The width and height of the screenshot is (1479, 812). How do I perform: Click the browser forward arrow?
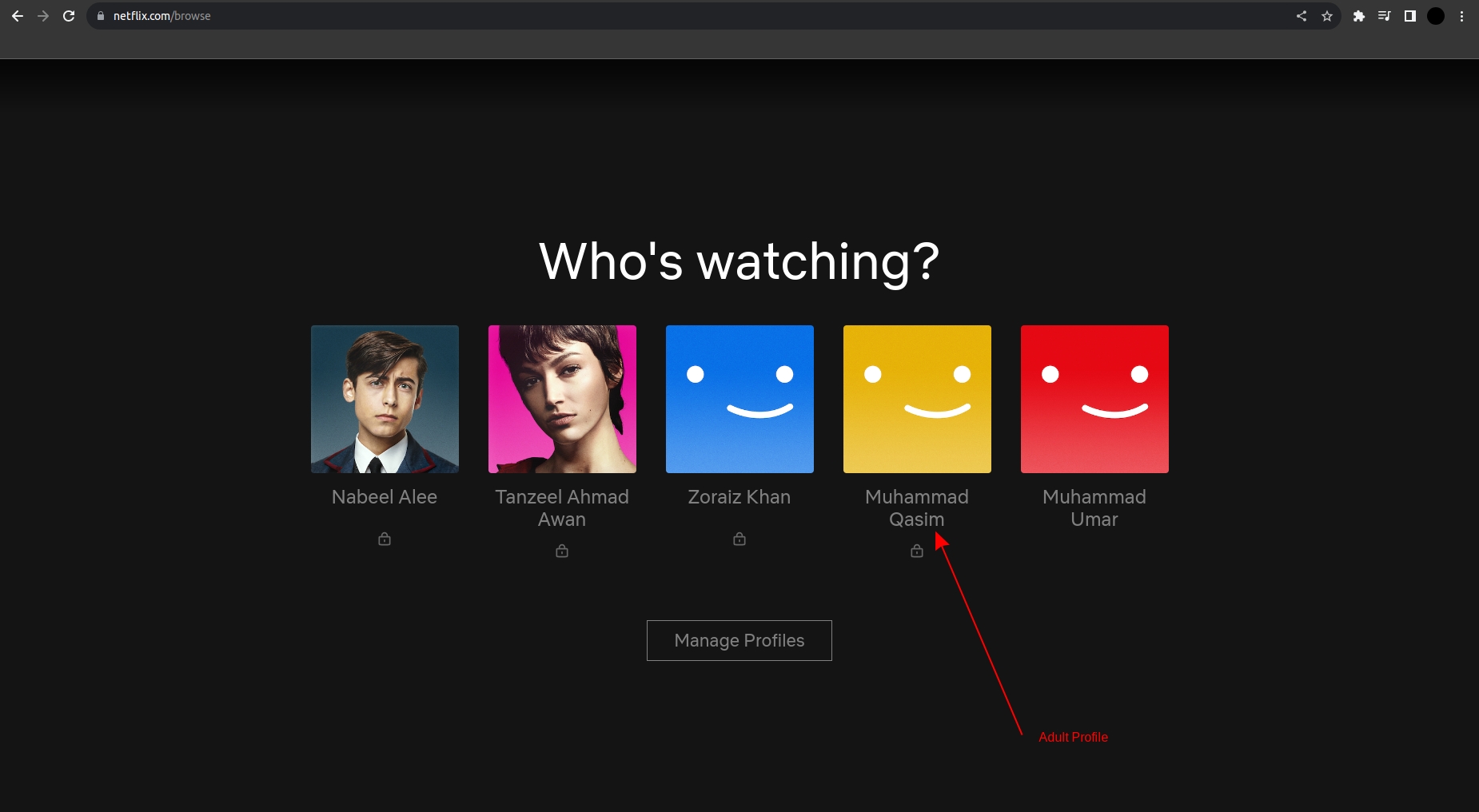(43, 16)
